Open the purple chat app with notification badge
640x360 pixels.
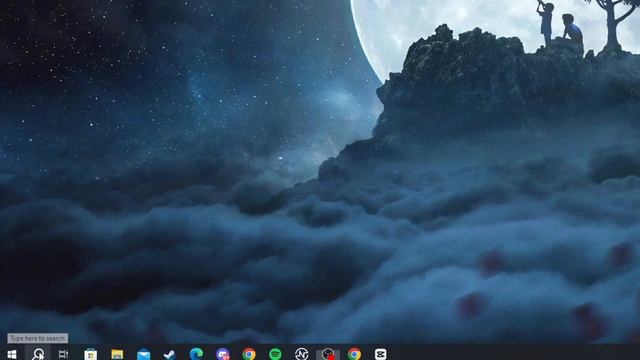pos(222,354)
